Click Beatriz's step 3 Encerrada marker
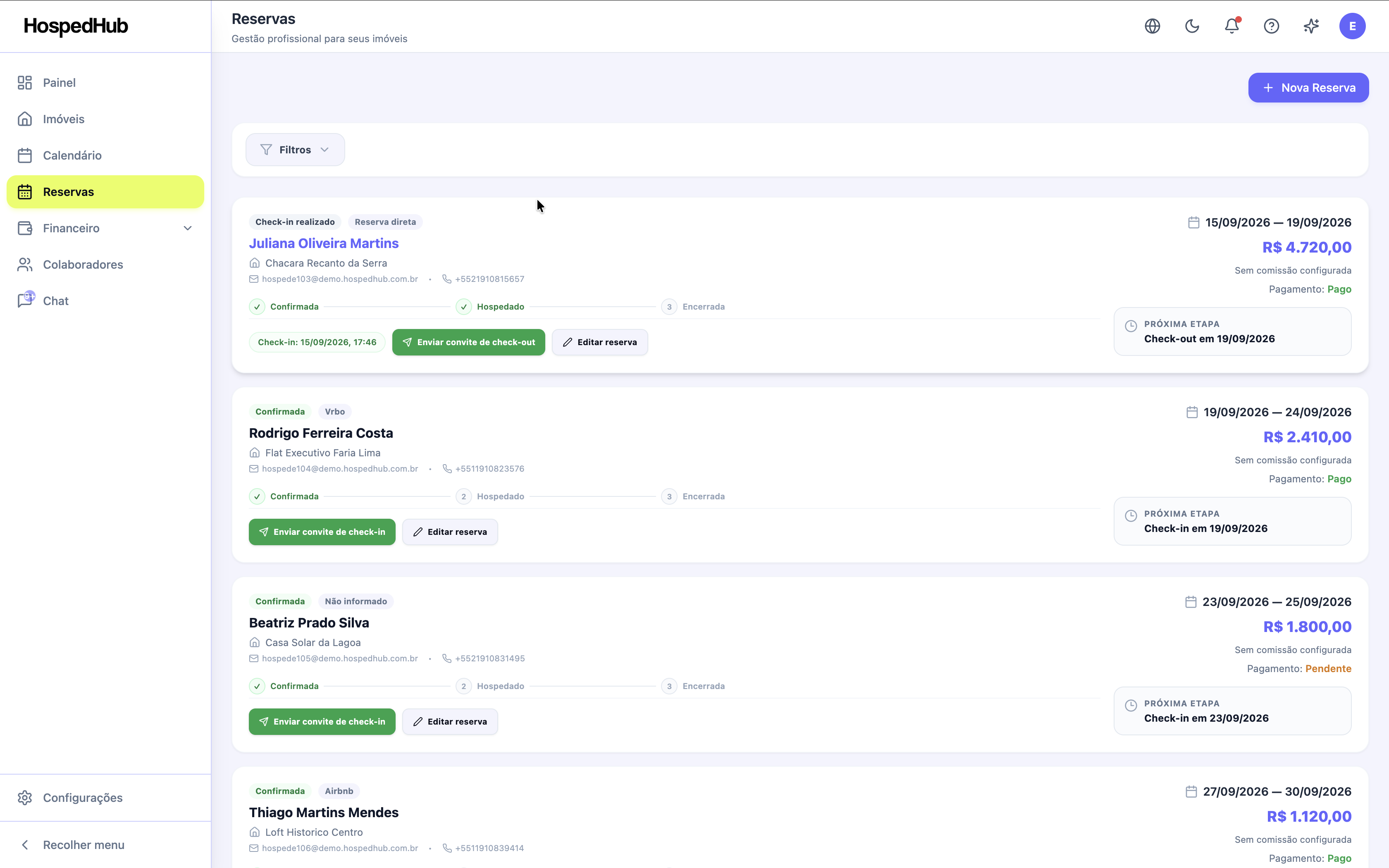 point(669,686)
